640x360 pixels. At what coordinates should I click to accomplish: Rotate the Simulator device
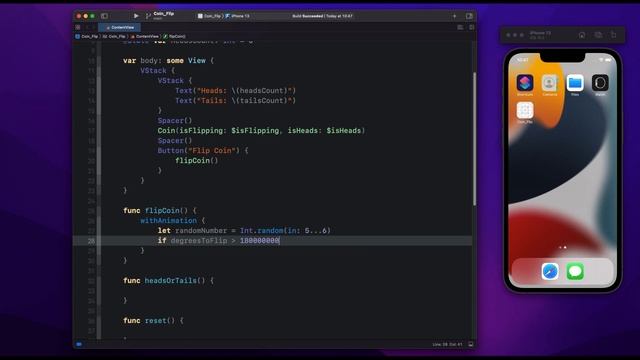[x=613, y=35]
